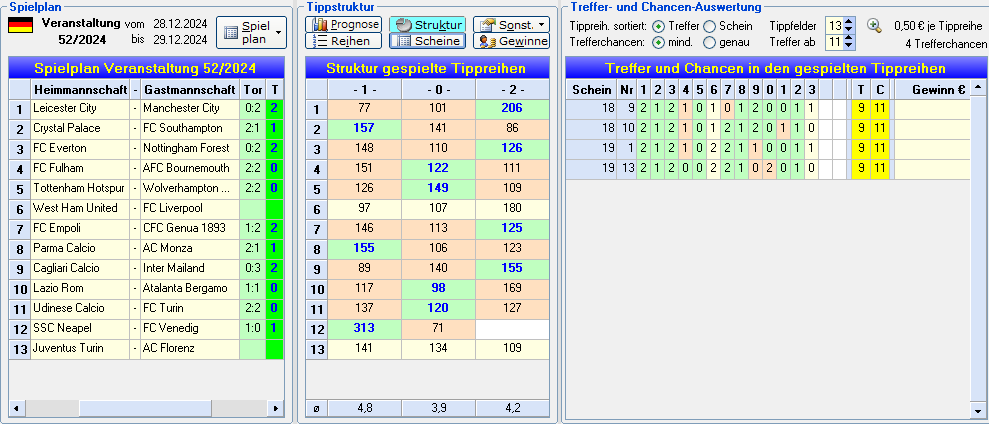The image size is (989, 424).
Task: Toggle the Scheine view button
Action: click(x=428, y=41)
